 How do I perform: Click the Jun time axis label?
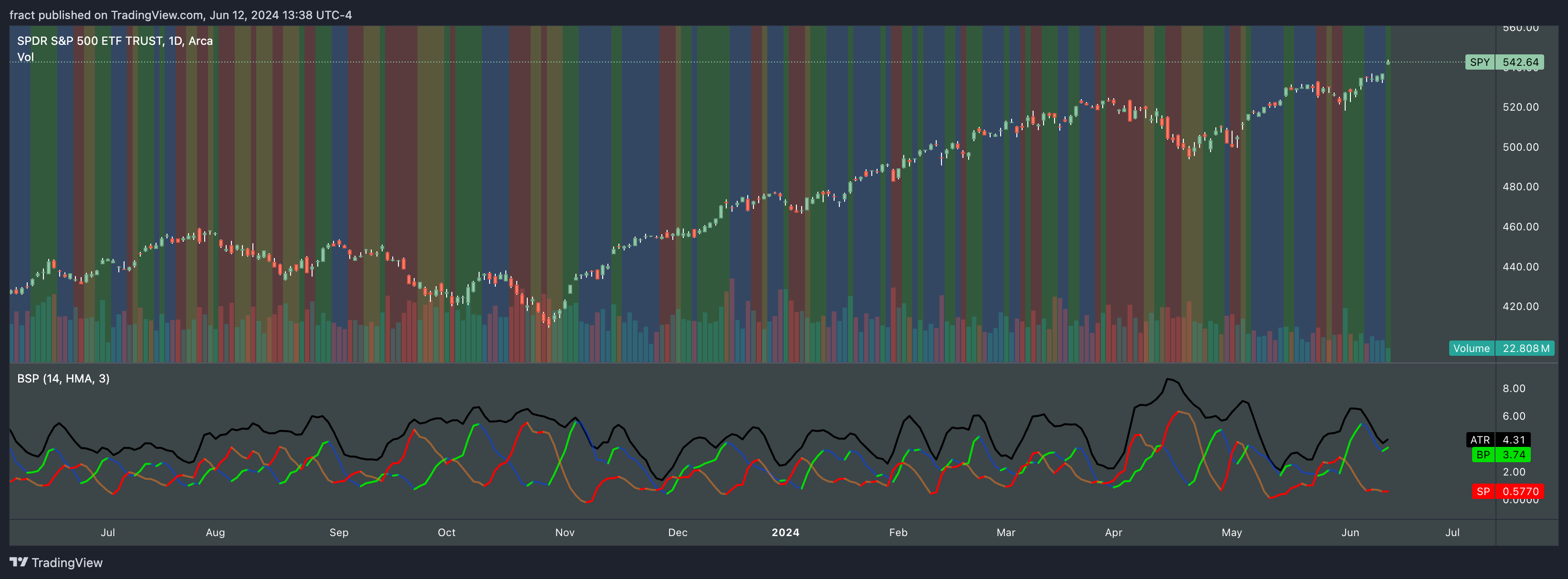coord(1350,532)
